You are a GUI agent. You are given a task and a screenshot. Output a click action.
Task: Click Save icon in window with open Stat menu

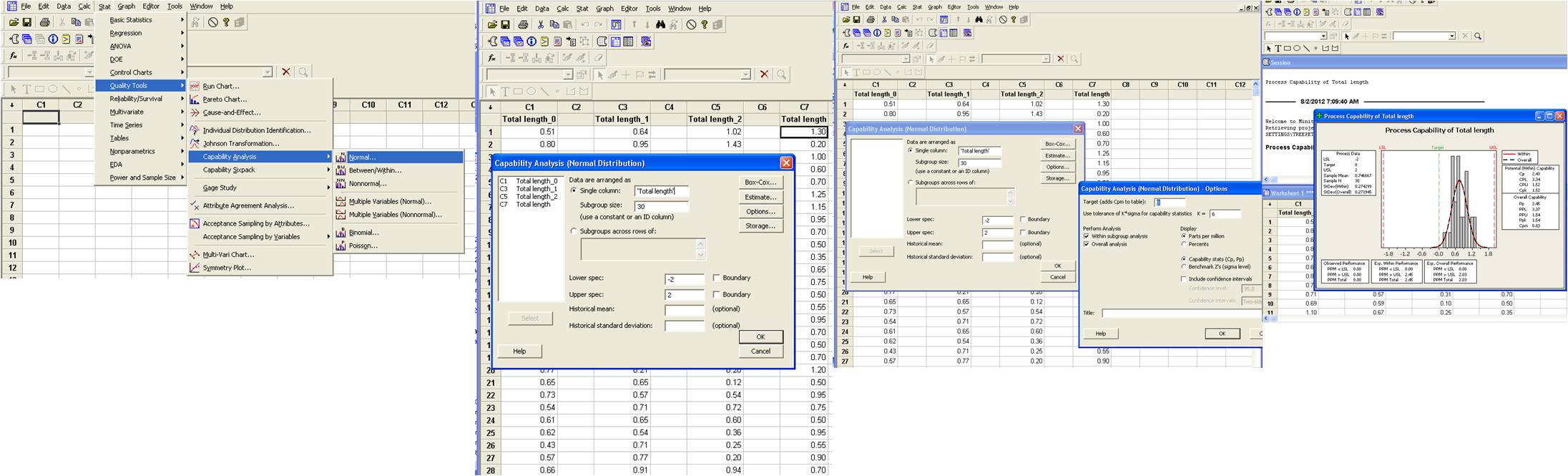click(x=27, y=22)
